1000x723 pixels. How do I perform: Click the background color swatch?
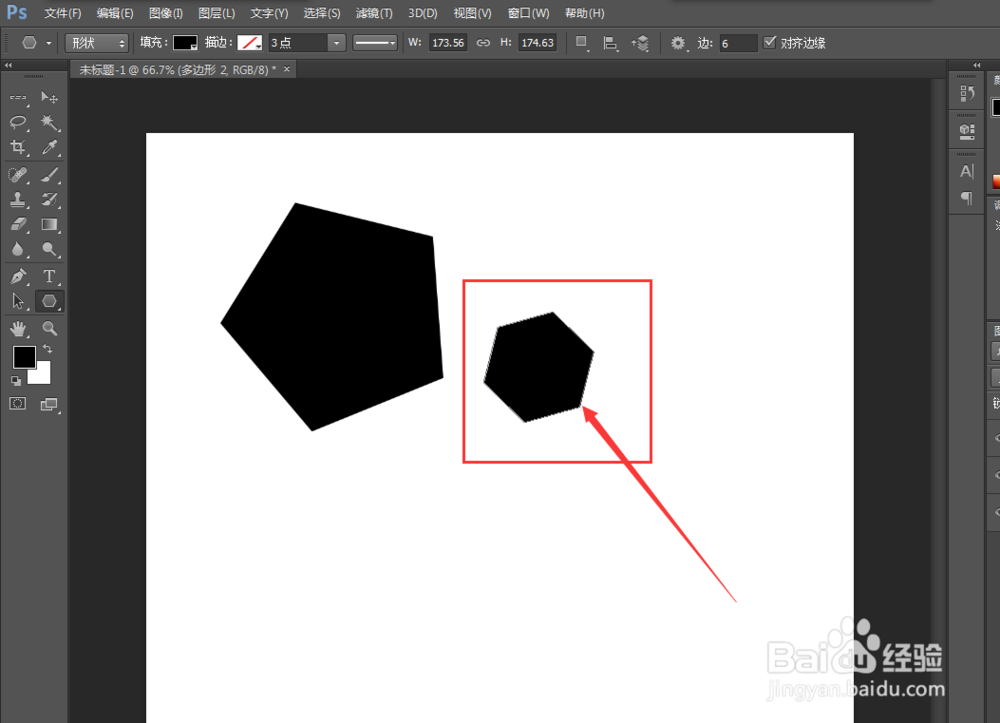click(41, 375)
